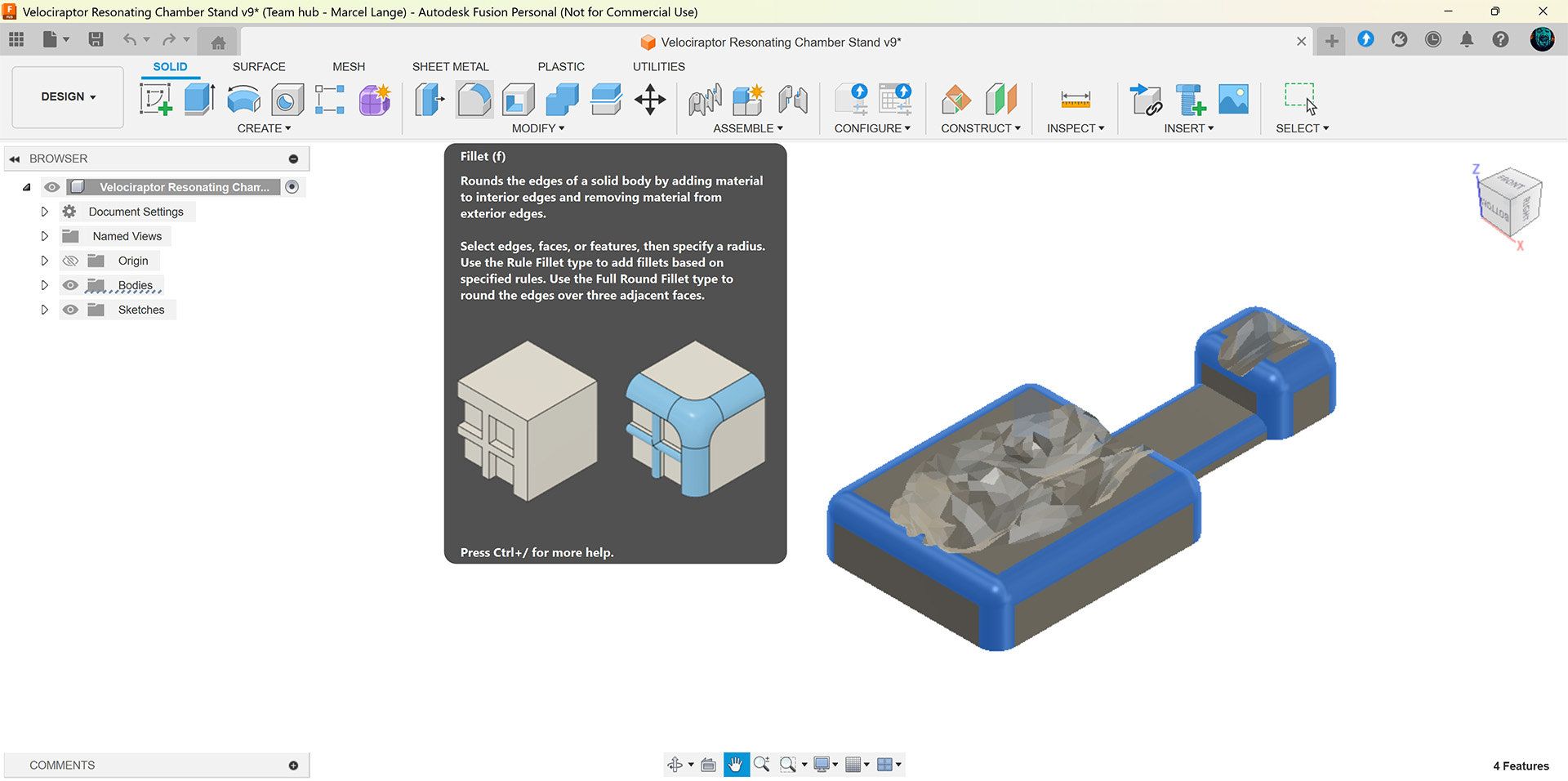Go to the Home tab icon

click(218, 42)
